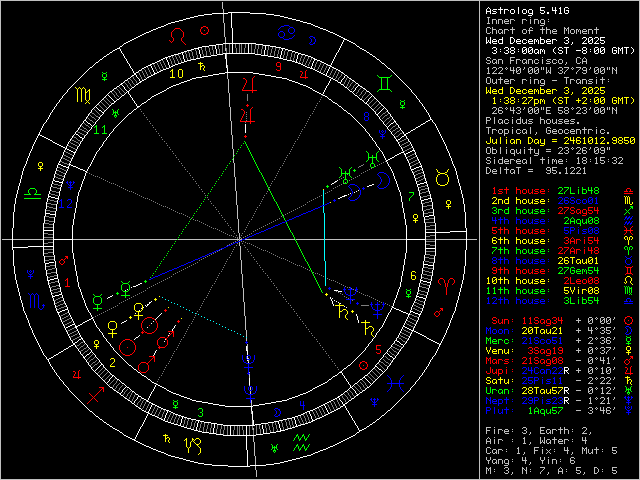The image size is (640, 480).
Task: Select the Scorpio glyph on the zodiac wheel
Action: [36, 301]
